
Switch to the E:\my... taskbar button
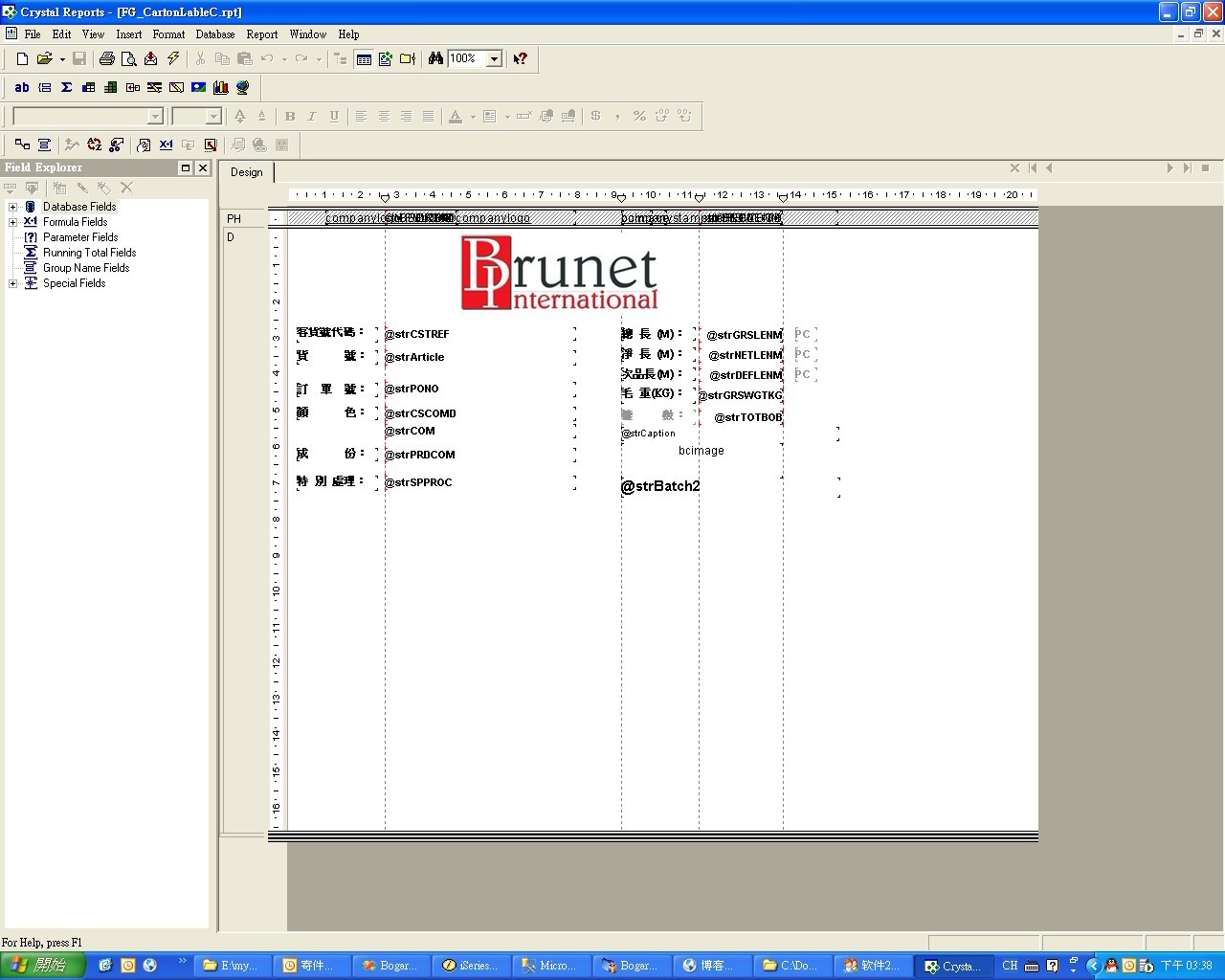pyautogui.click(x=233, y=965)
